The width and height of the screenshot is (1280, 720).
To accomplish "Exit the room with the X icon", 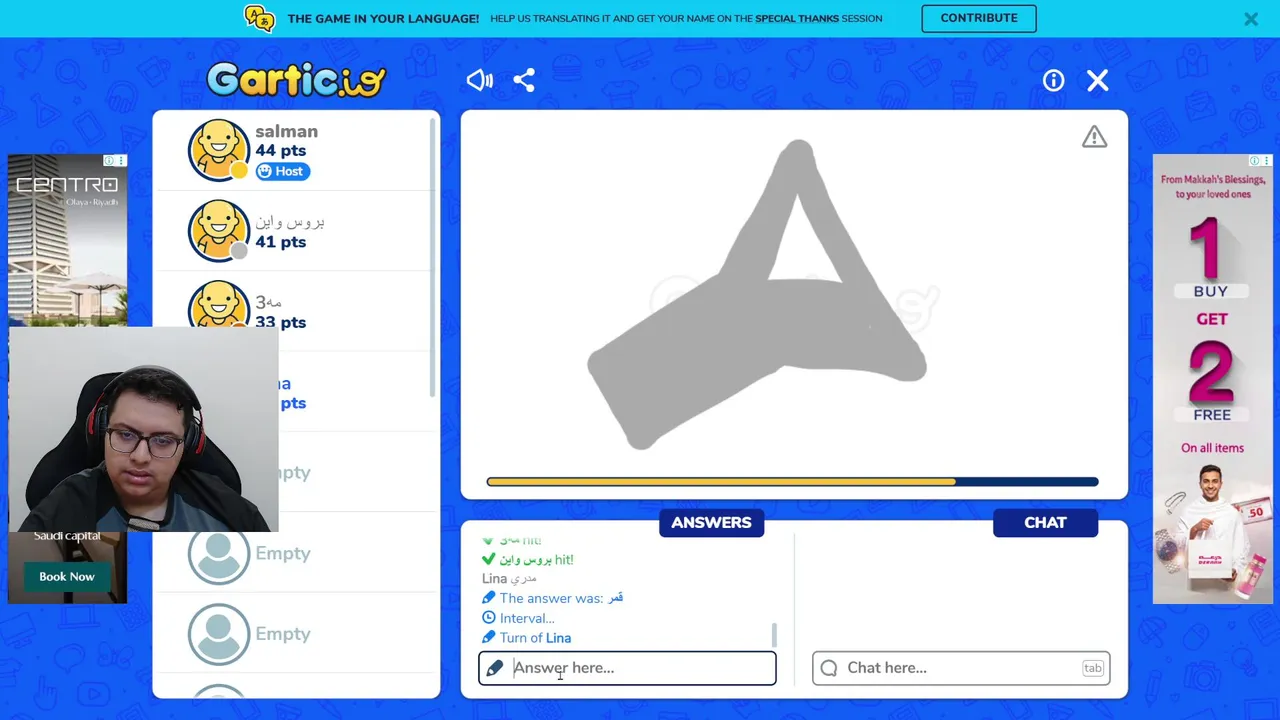I will [1097, 81].
